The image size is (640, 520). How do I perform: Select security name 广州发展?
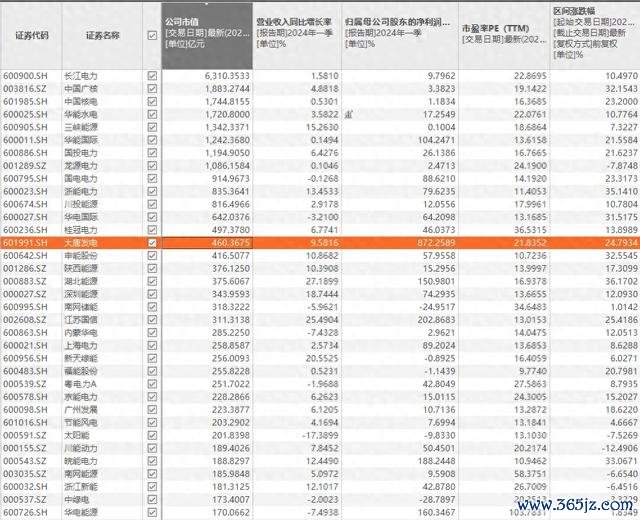click(x=81, y=409)
